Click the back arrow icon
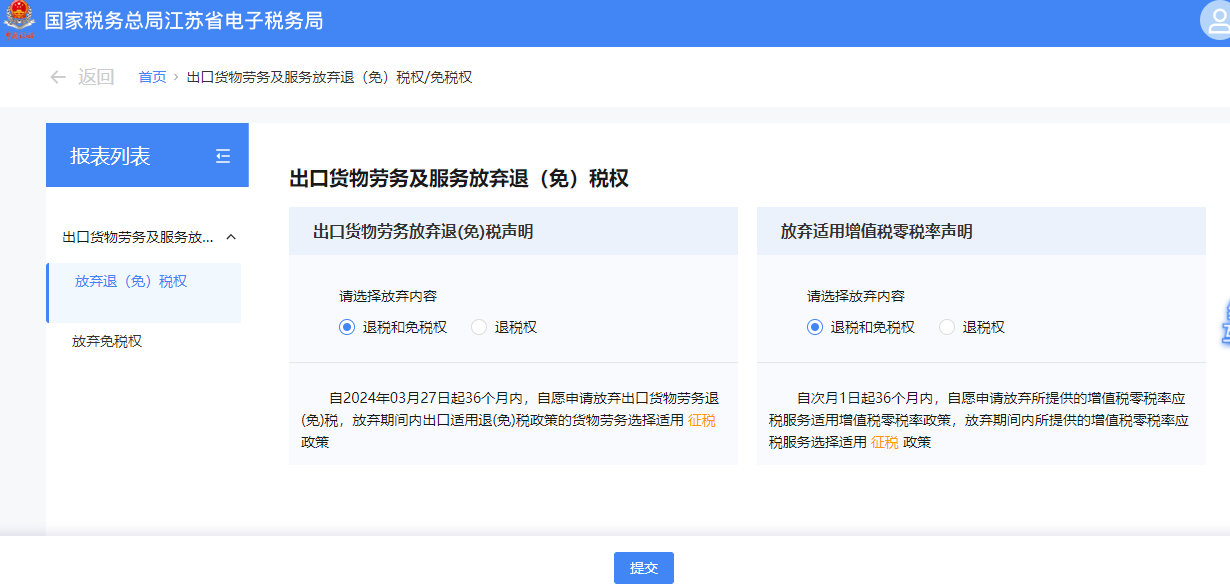Image resolution: width=1230 pixels, height=586 pixels. click(57, 77)
